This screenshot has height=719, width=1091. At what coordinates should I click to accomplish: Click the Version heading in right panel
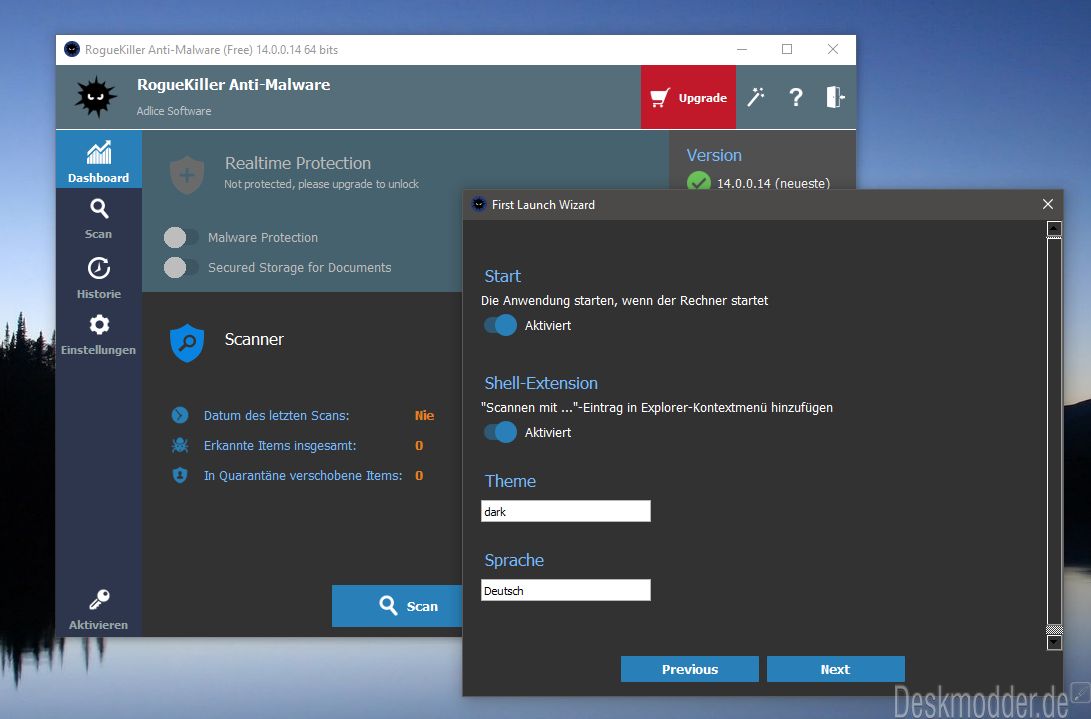(714, 155)
